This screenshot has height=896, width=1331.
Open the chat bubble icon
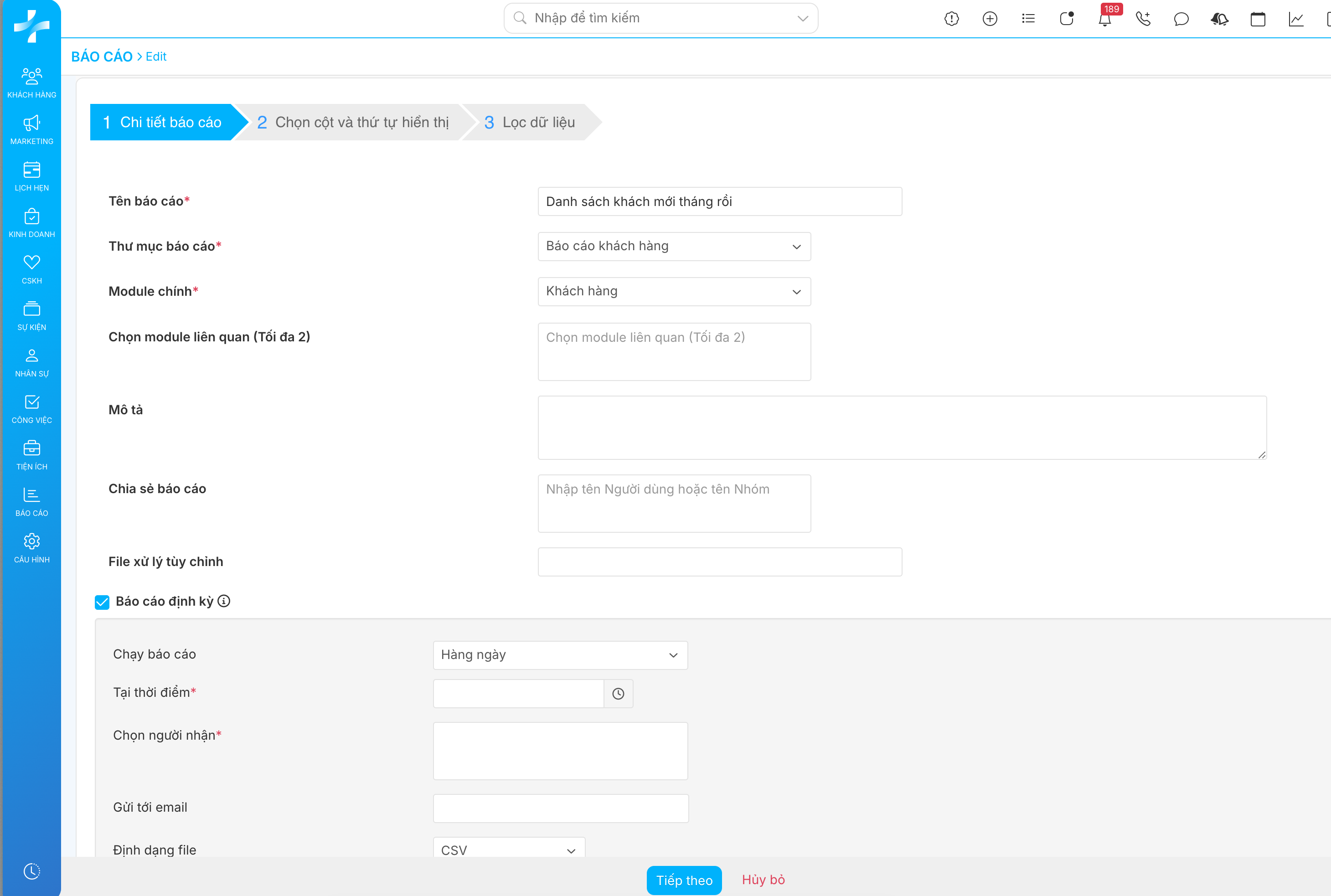pos(1181,19)
